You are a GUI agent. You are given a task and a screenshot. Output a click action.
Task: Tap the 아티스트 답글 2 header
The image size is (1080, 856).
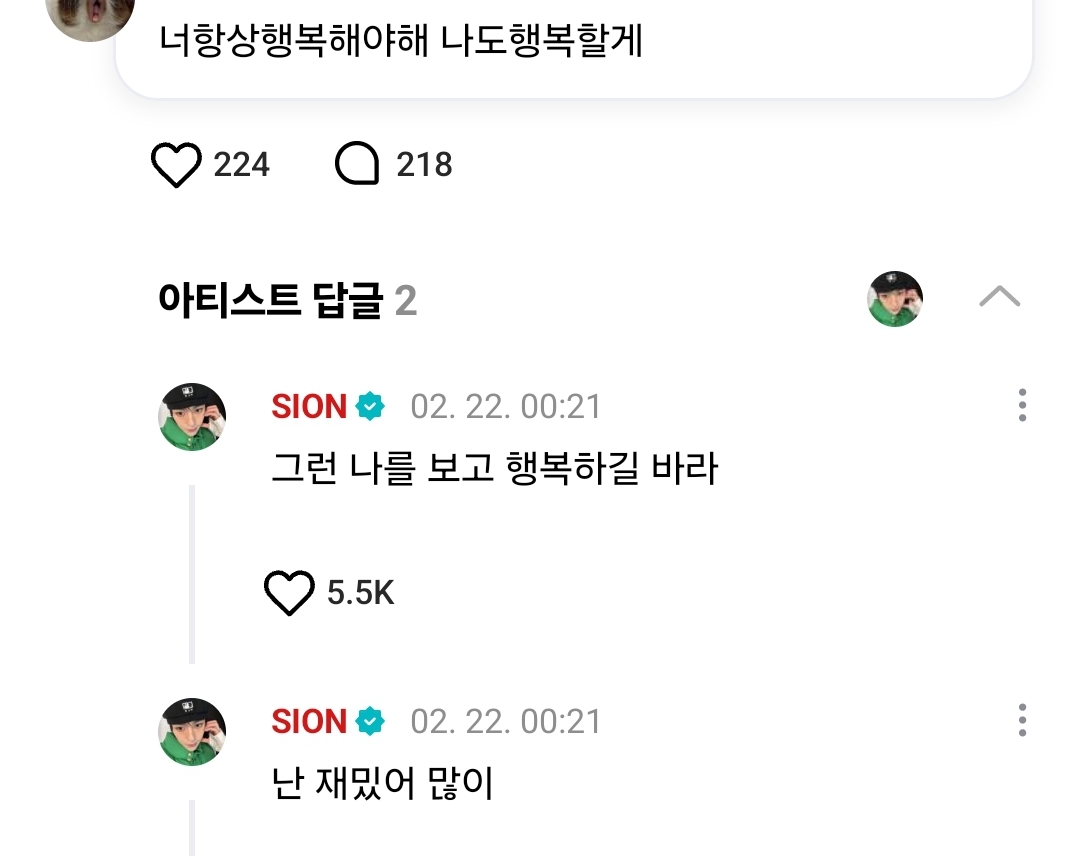click(x=287, y=300)
